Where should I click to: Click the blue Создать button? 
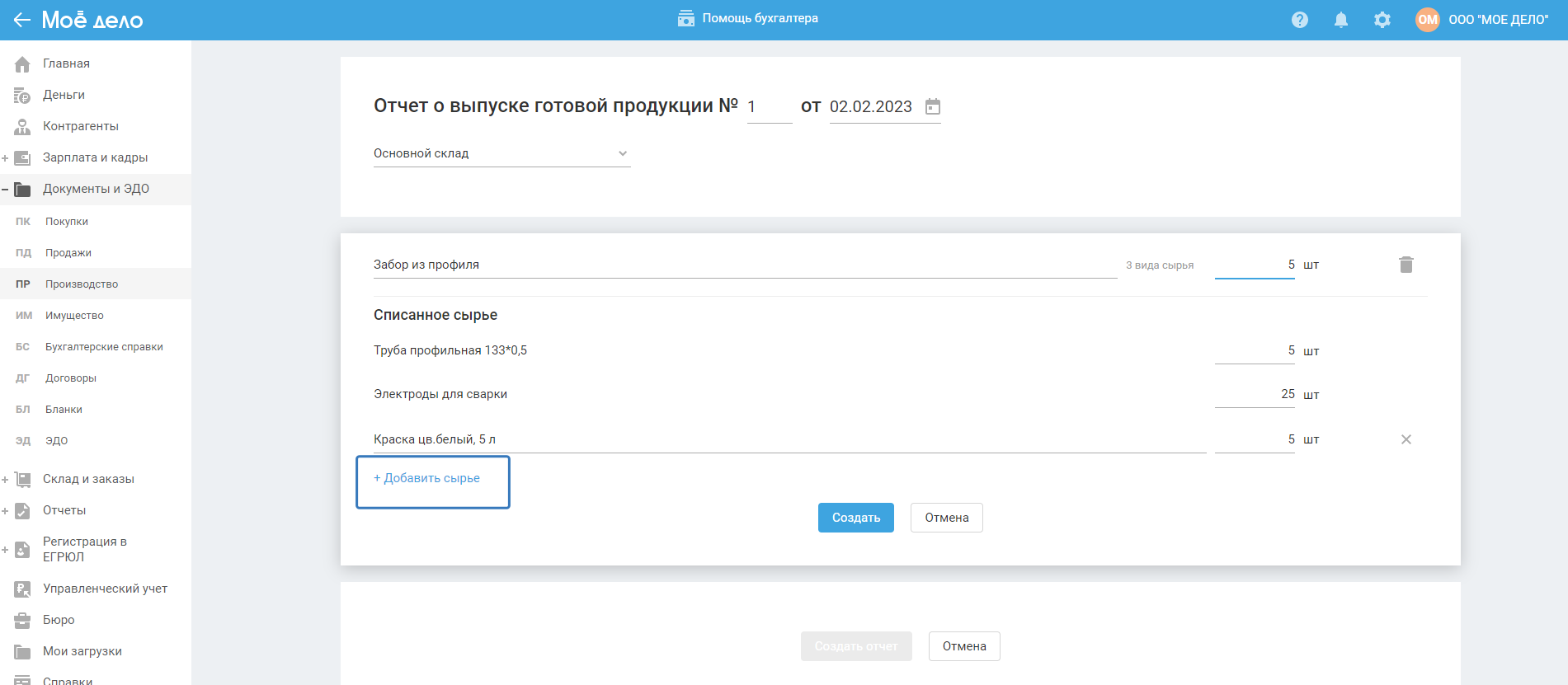click(x=856, y=518)
